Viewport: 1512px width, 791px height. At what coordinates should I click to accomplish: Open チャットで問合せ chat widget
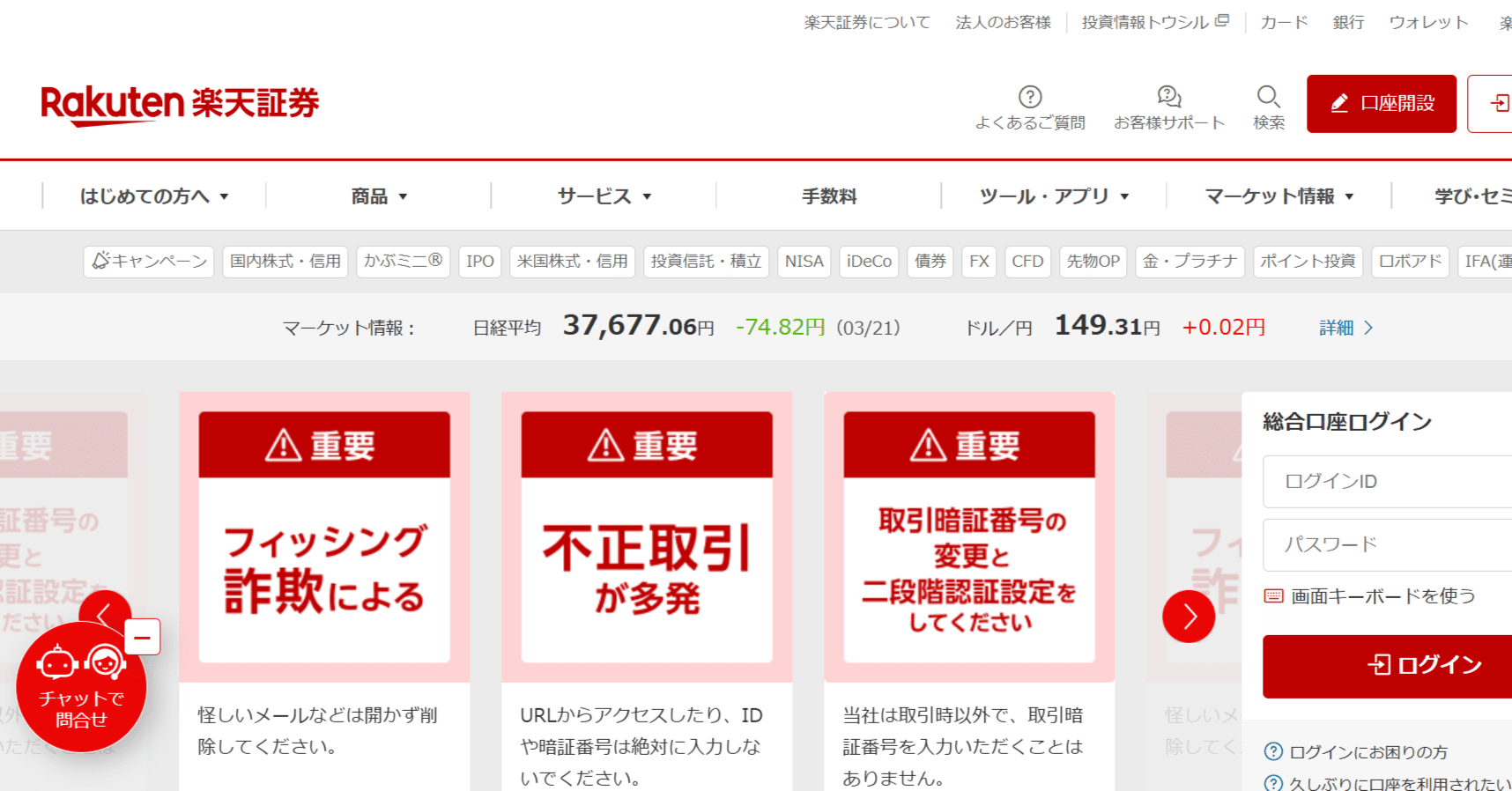[x=81, y=687]
